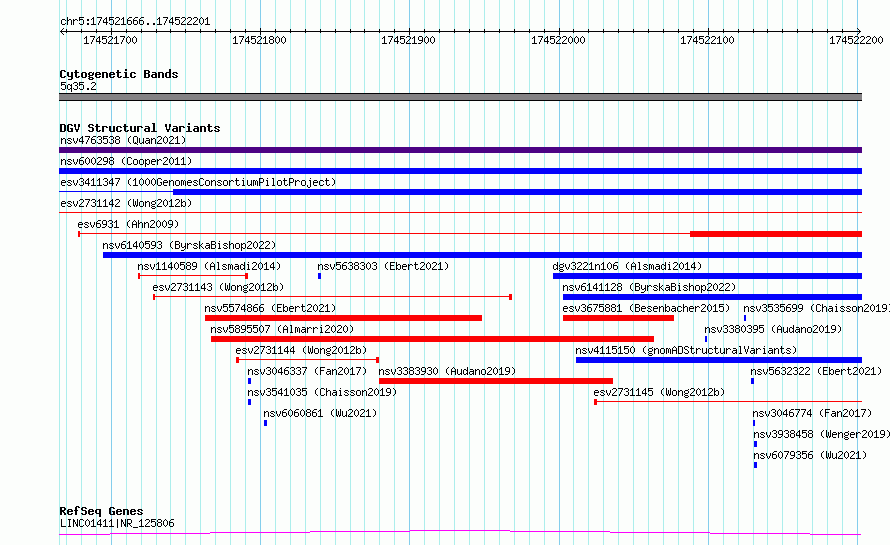
Task: Click the 5q35.2 cytogenetic band label
Action: point(78,86)
